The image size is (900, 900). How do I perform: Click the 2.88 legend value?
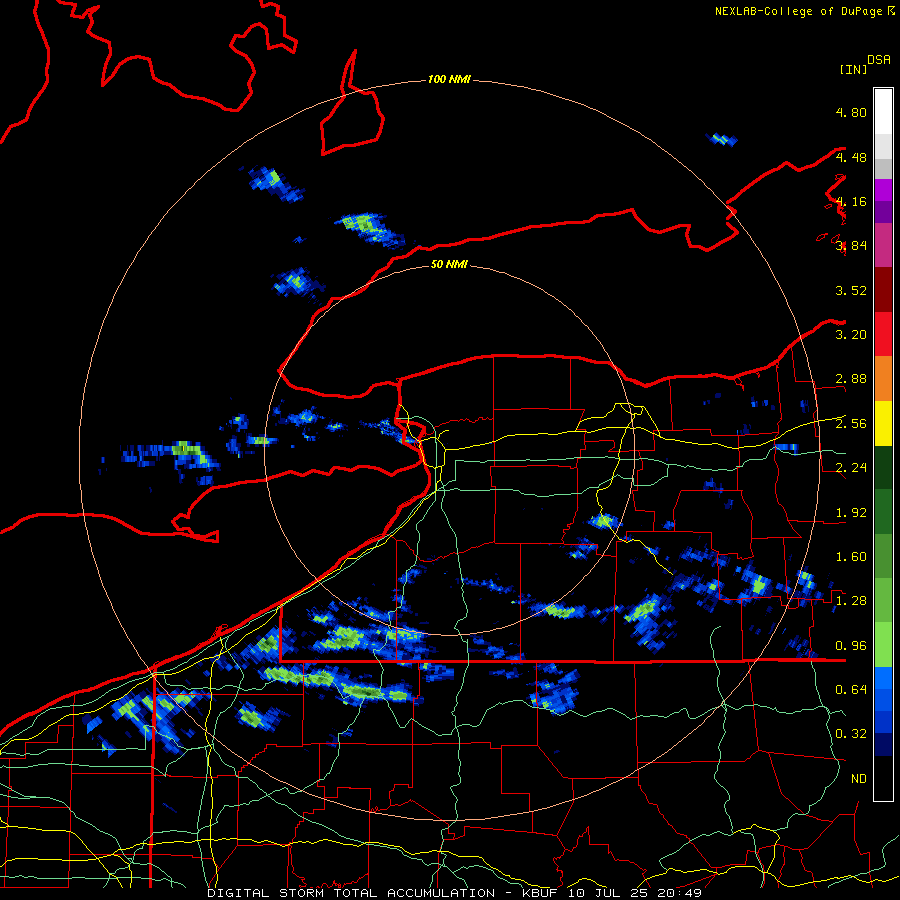851,379
